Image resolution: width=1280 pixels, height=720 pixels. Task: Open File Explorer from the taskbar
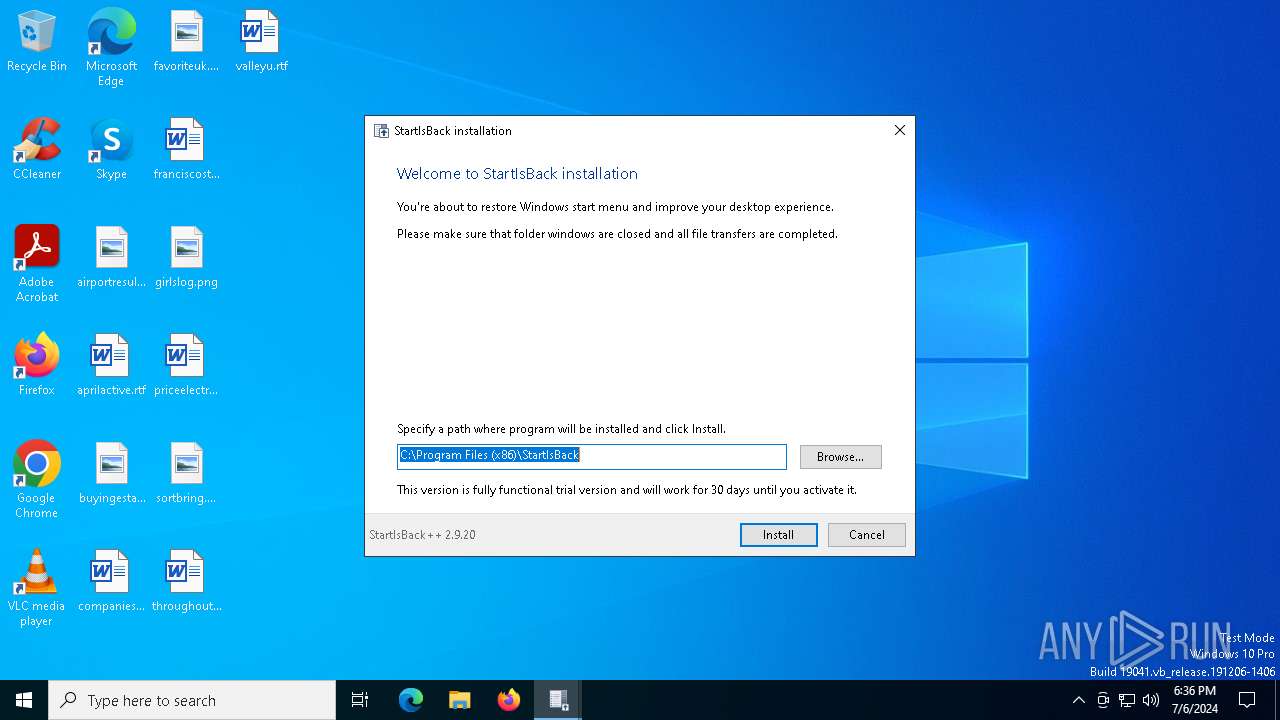point(460,700)
